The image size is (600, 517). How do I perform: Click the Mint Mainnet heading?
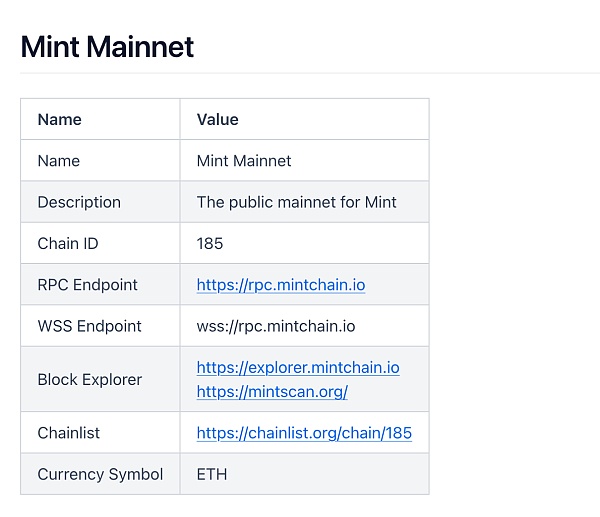pyautogui.click(x=107, y=47)
